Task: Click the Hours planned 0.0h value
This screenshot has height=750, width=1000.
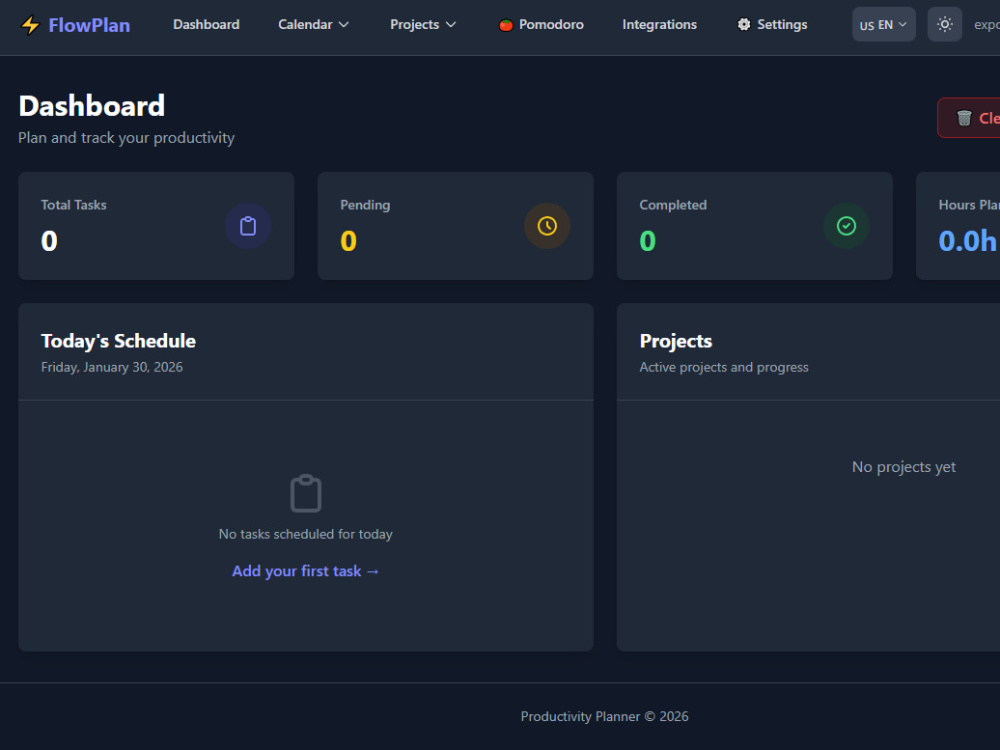Action: tap(967, 241)
